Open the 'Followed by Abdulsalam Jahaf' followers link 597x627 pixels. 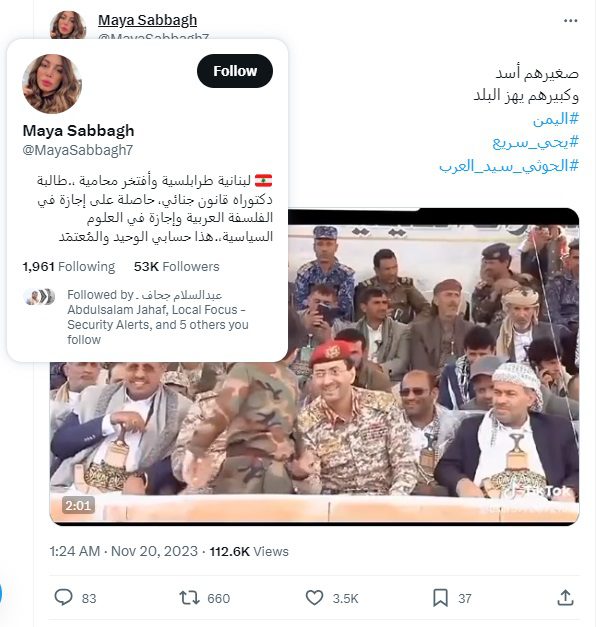[157, 317]
